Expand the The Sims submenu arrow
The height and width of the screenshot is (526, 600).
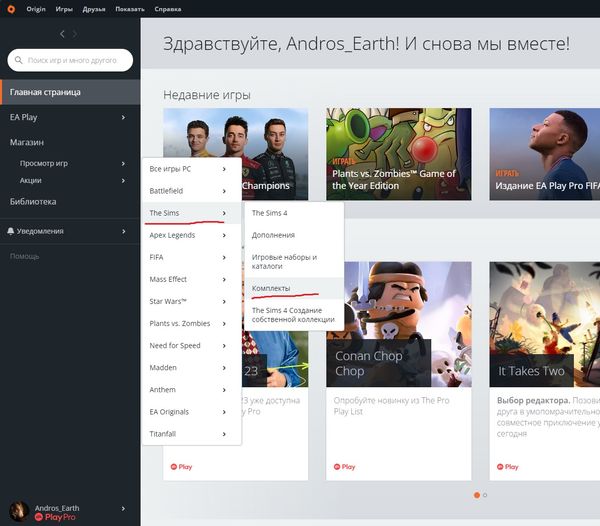[224, 213]
